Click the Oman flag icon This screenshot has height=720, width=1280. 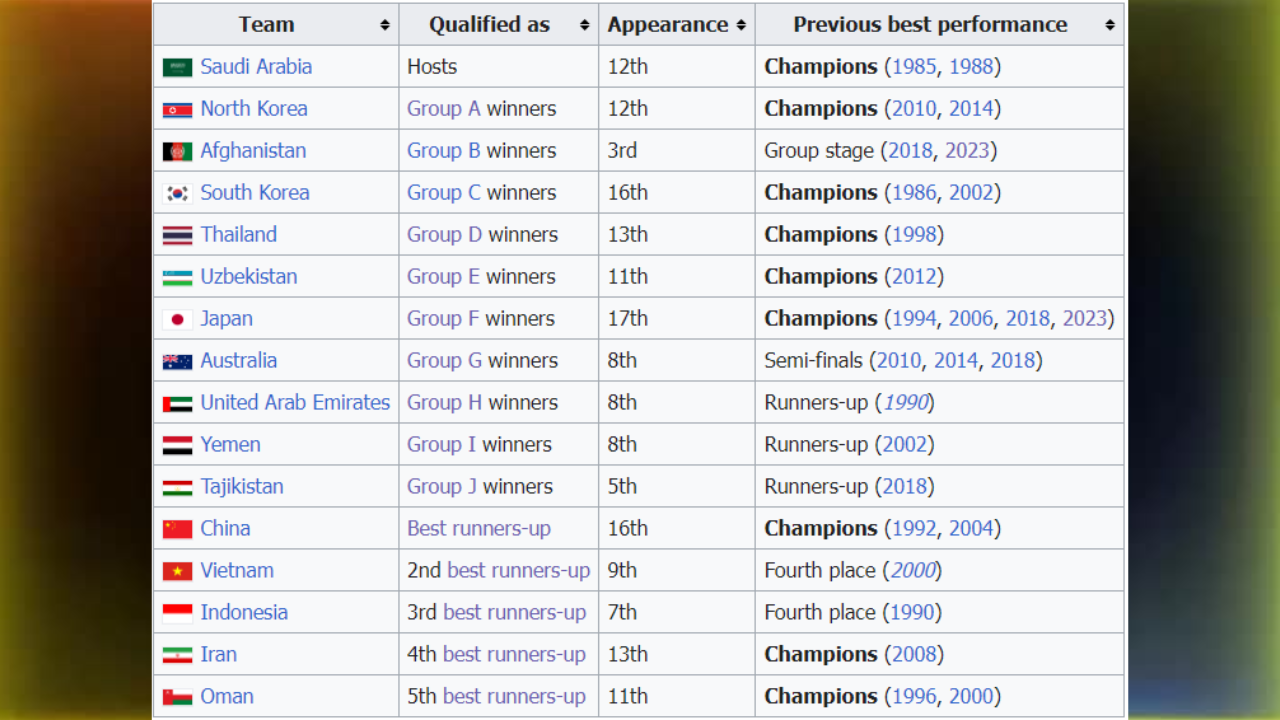177,697
